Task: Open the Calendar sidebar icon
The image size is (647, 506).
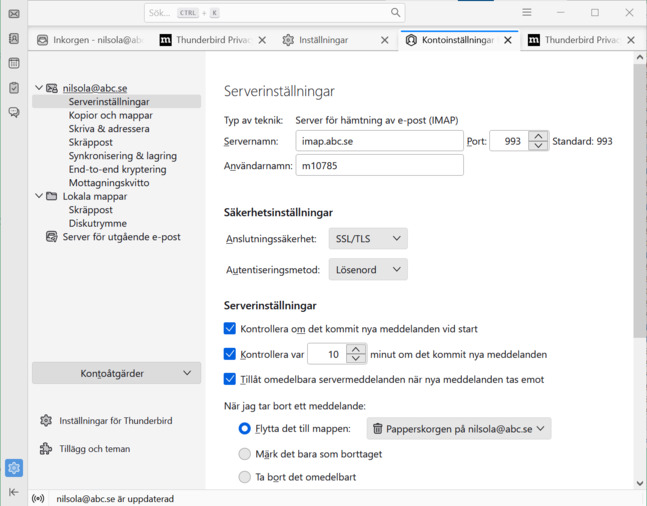Action: point(14,63)
